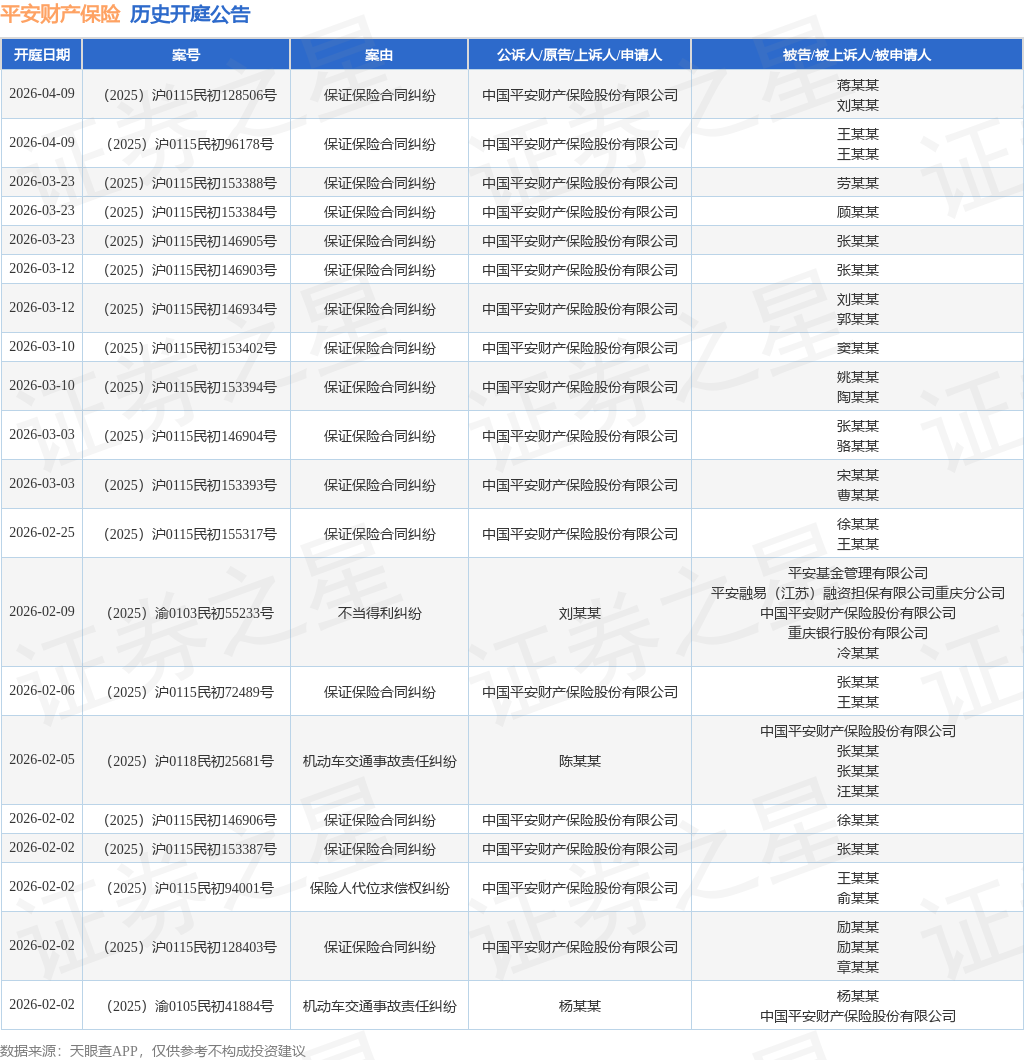
Task: Click case number 沪0115民初128506号
Action: pos(190,95)
